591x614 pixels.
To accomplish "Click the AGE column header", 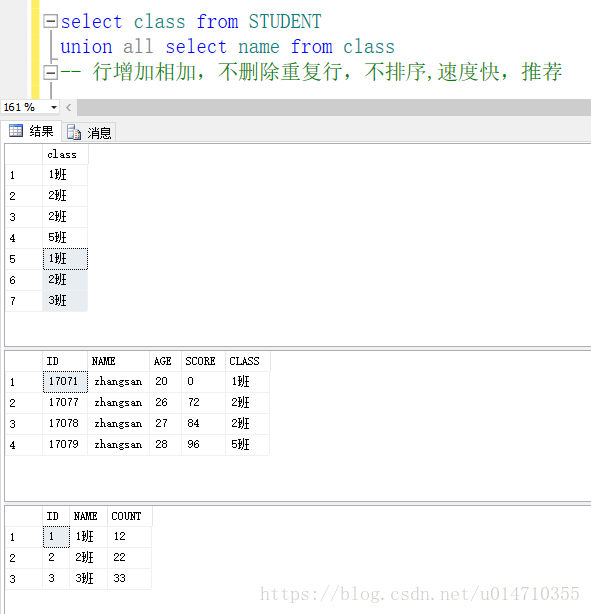I will tap(165, 361).
